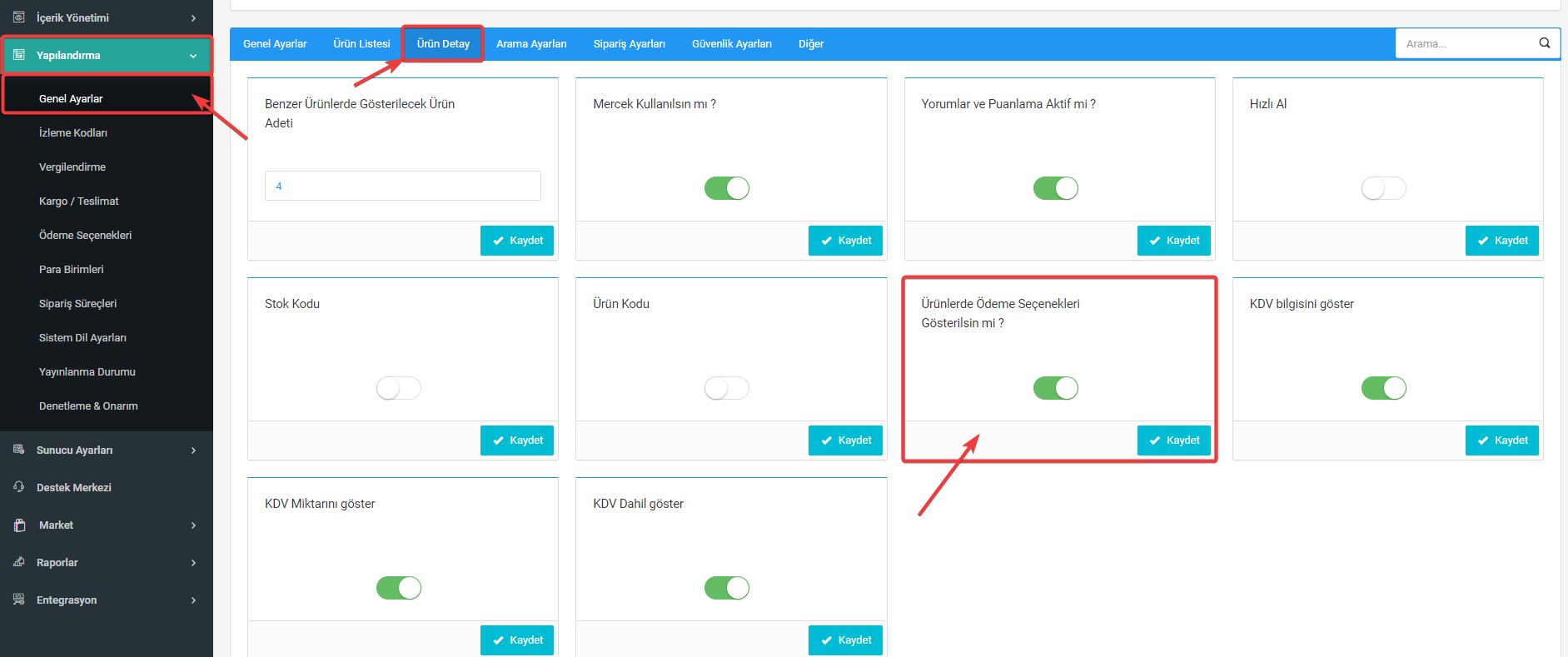
Task: Switch to the Ürün Listesi tab
Action: (x=361, y=44)
